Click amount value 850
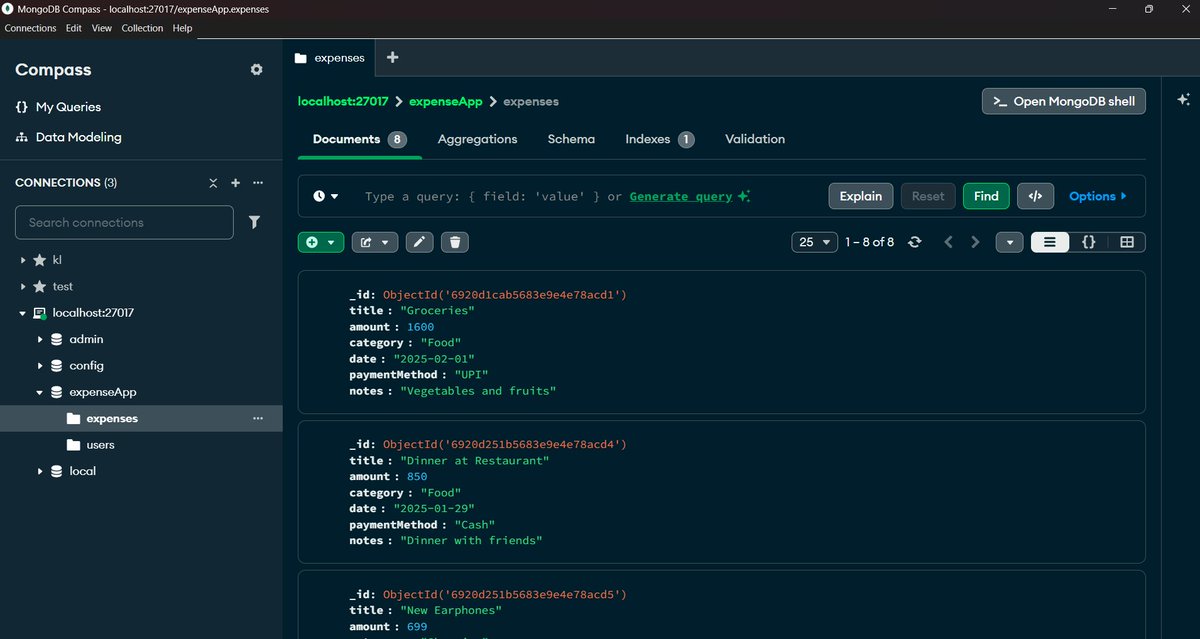This screenshot has height=639, width=1200. point(417,476)
